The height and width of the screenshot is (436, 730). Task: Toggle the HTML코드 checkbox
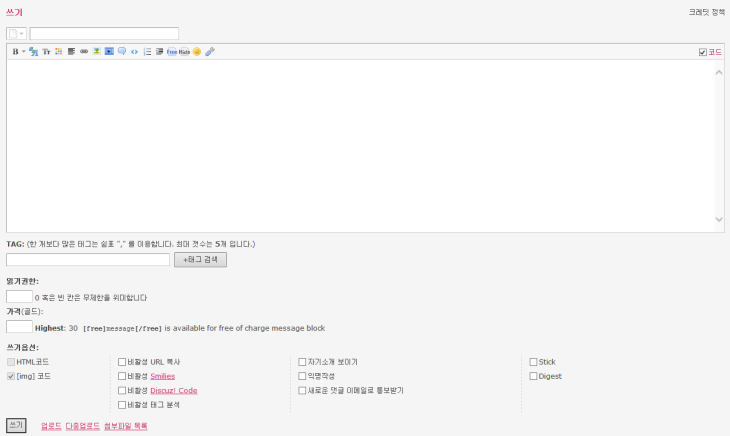11,362
